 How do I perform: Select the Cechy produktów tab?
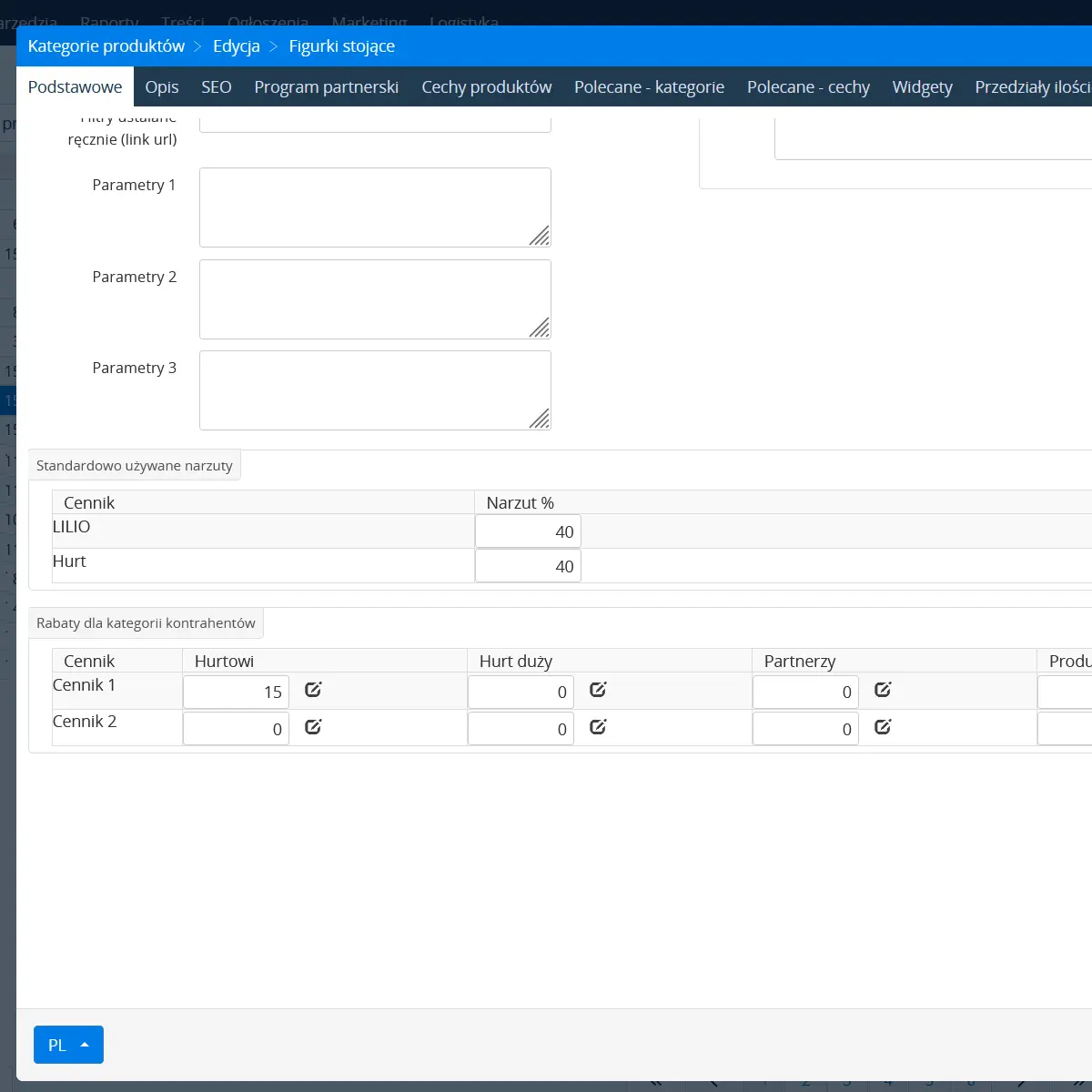(x=487, y=87)
